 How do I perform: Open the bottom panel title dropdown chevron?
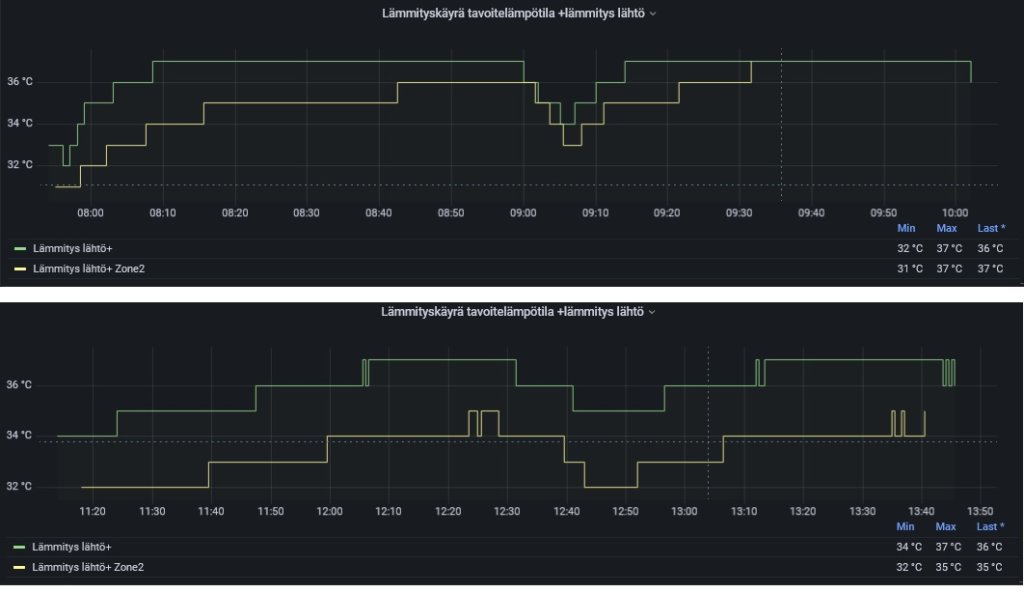tap(651, 312)
